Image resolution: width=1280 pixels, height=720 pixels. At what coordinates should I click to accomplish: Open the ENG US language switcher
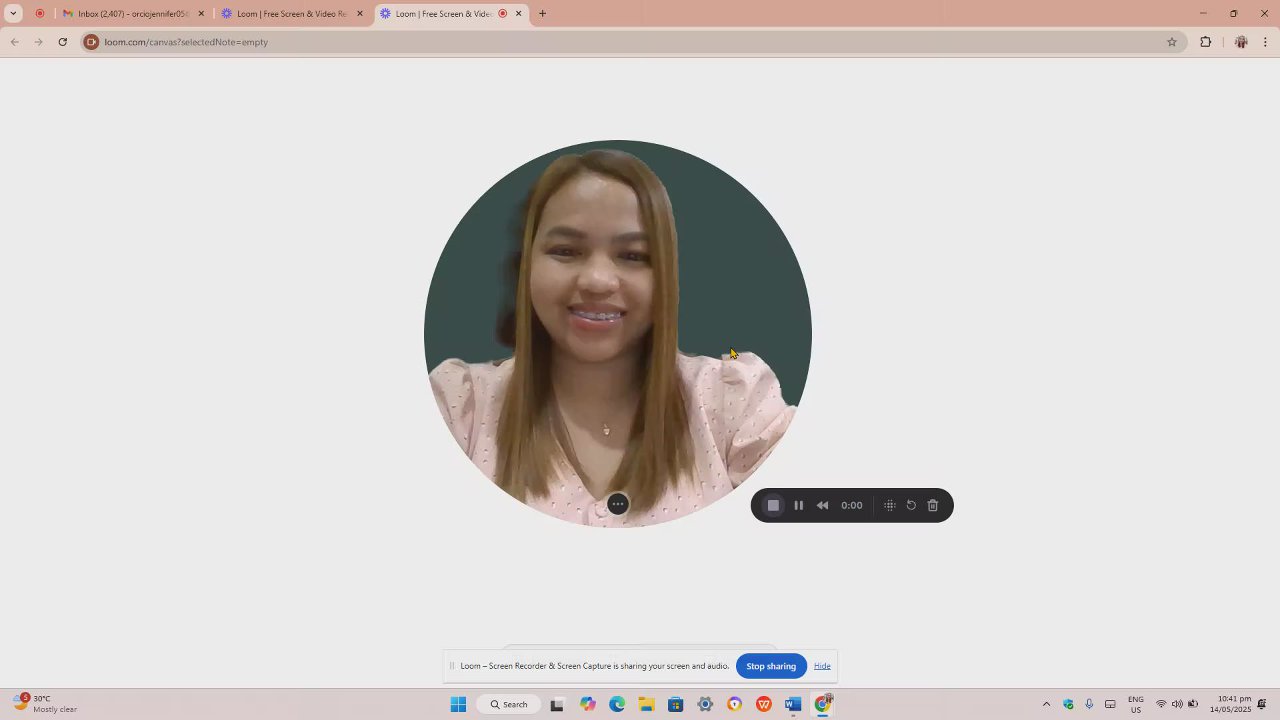[1136, 704]
